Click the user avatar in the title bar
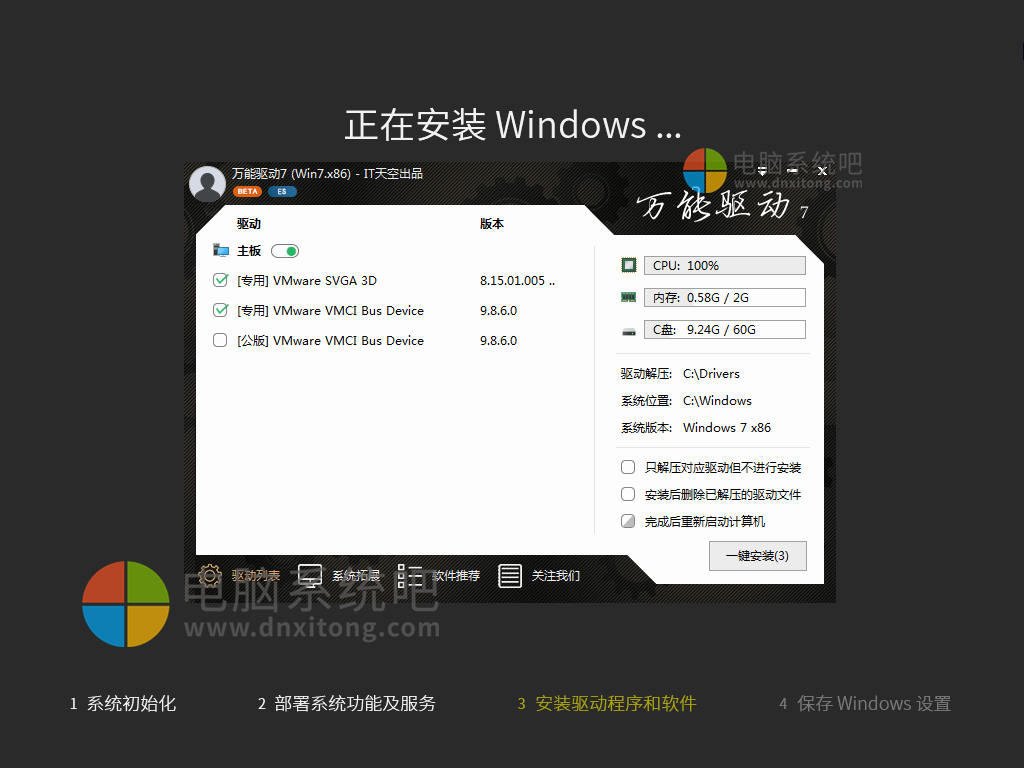Viewport: 1024px width, 768px height. [207, 183]
